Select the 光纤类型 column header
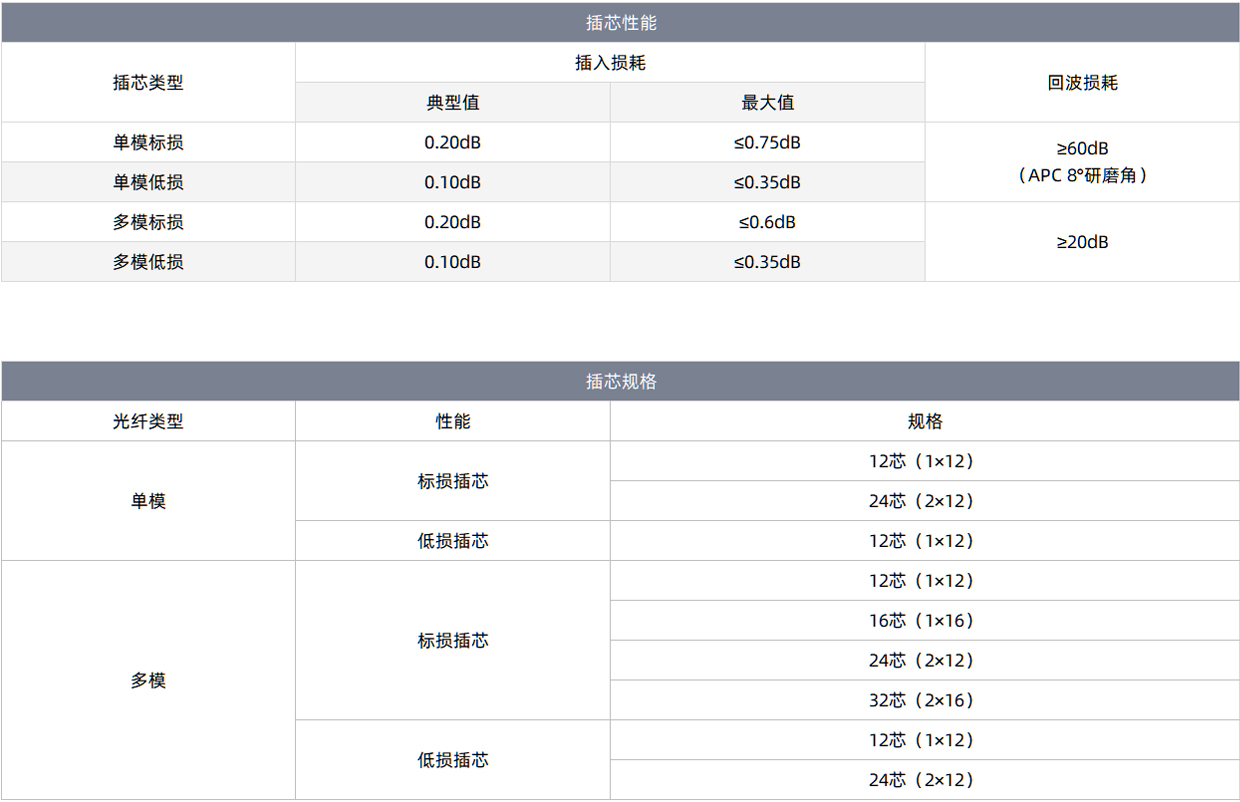Screen dimensions: 1240x802 click(148, 422)
